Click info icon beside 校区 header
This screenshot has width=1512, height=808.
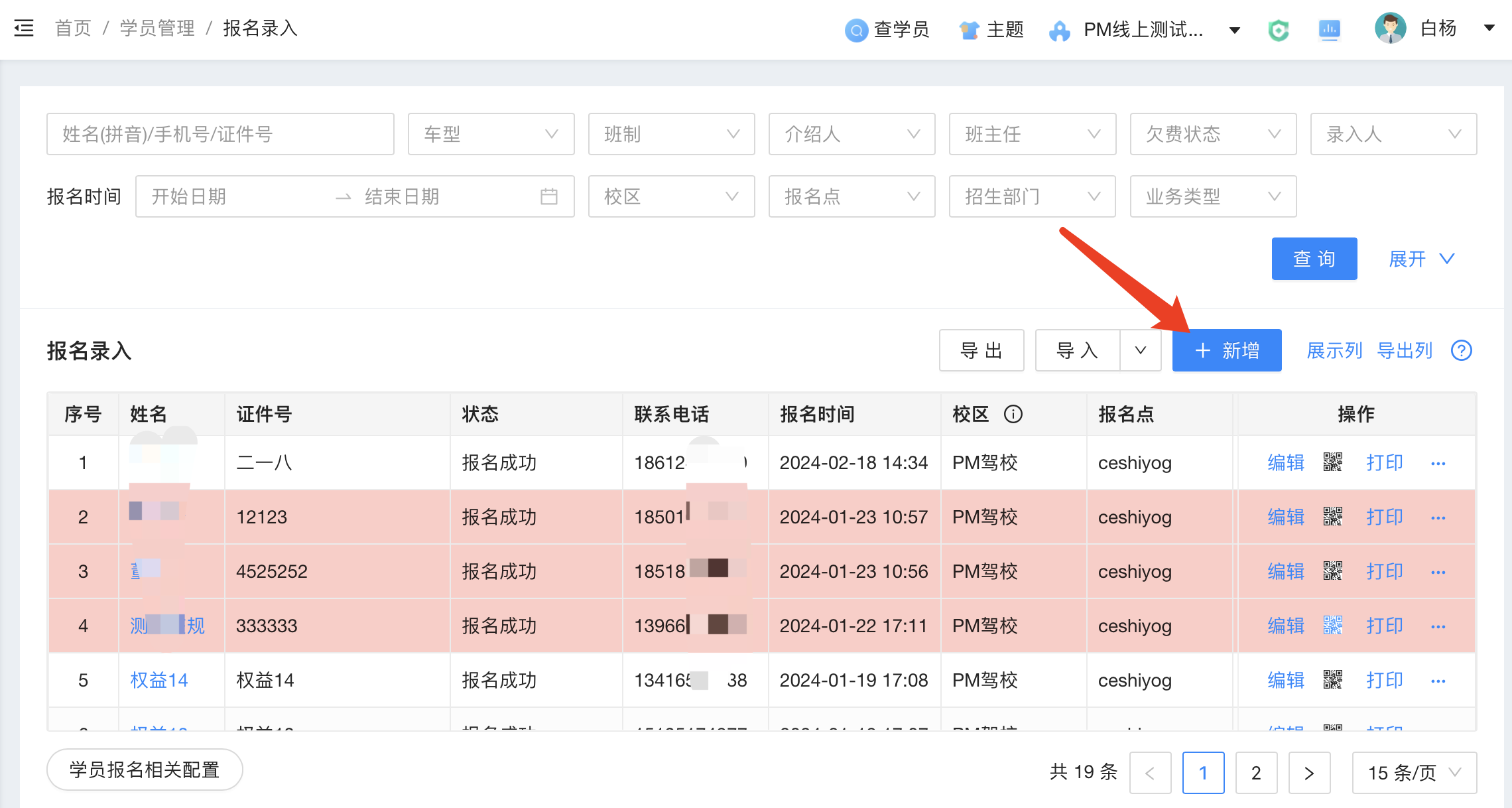point(1013,414)
